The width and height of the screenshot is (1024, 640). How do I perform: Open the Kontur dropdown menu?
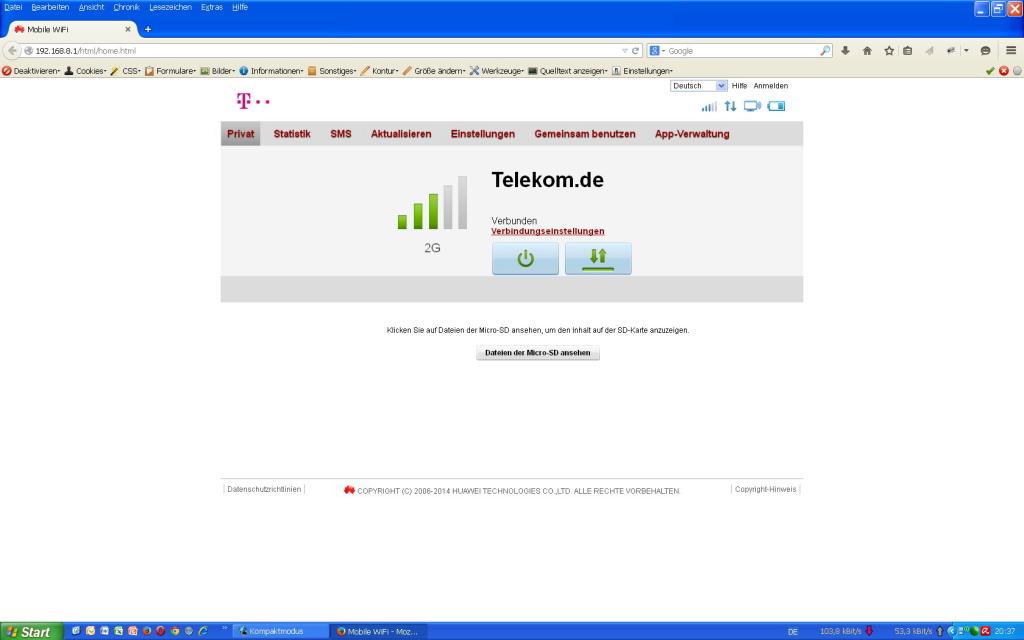(379, 71)
